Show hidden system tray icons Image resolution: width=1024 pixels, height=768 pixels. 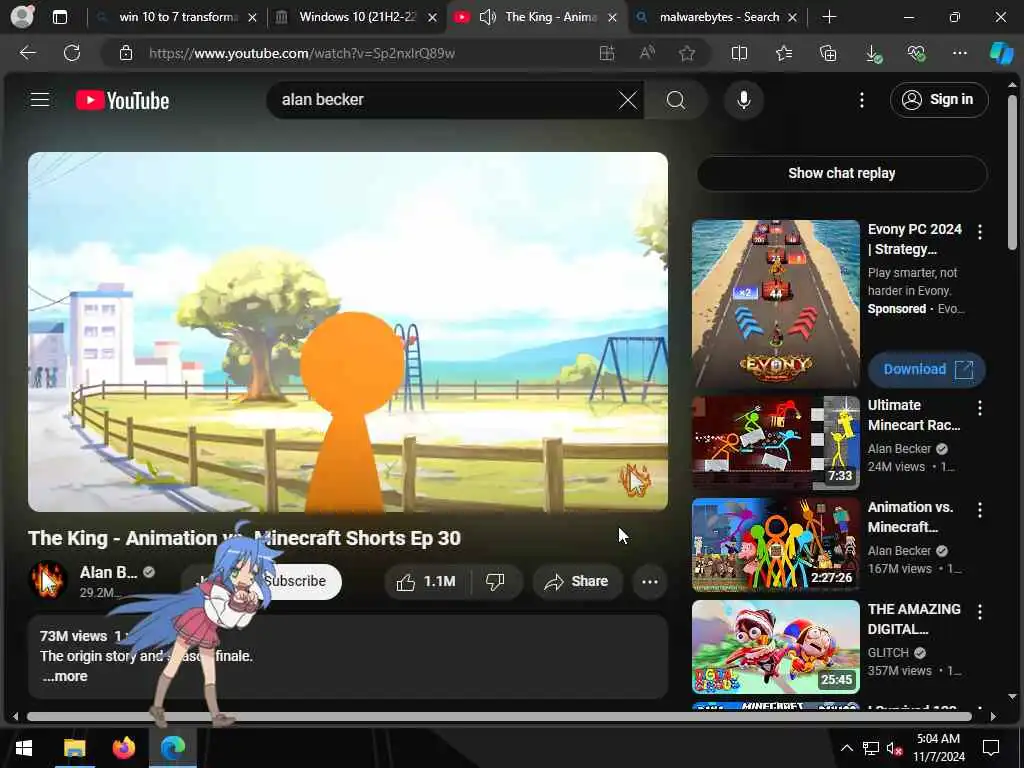846,748
